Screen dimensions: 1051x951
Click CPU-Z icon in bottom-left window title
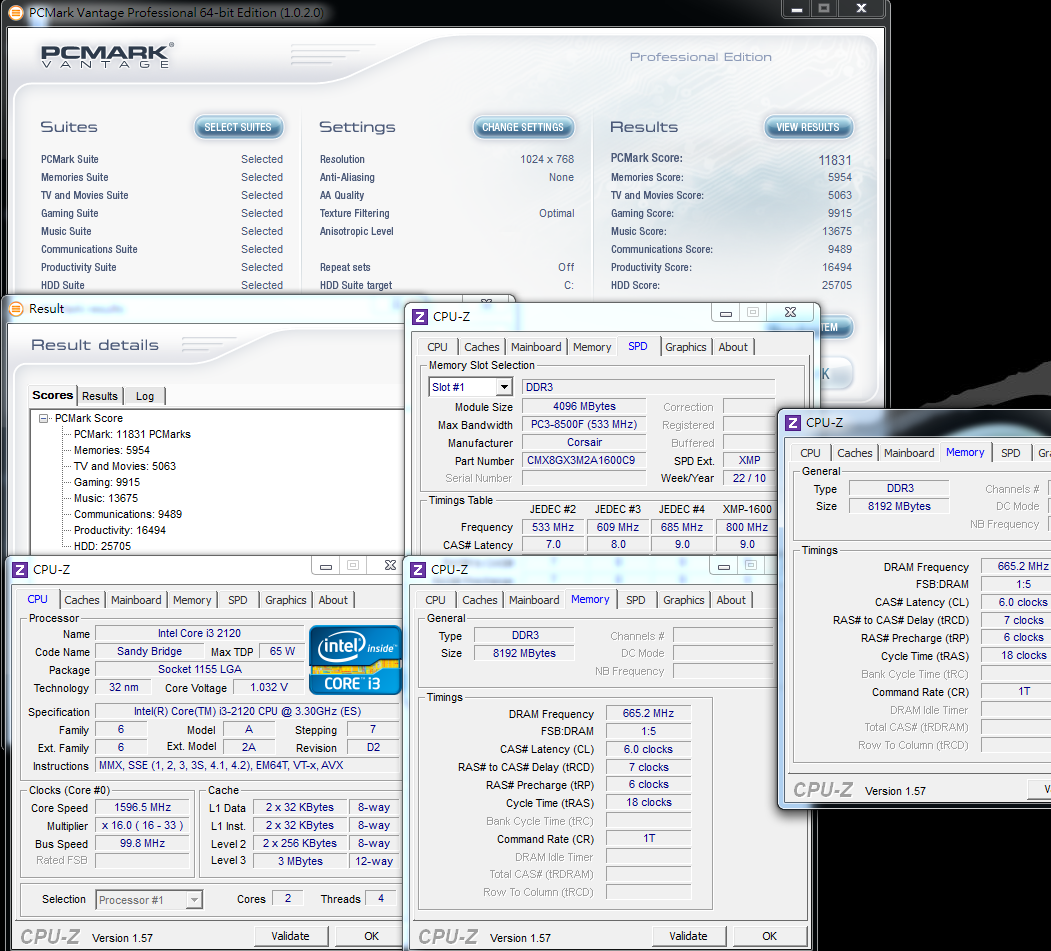20,570
